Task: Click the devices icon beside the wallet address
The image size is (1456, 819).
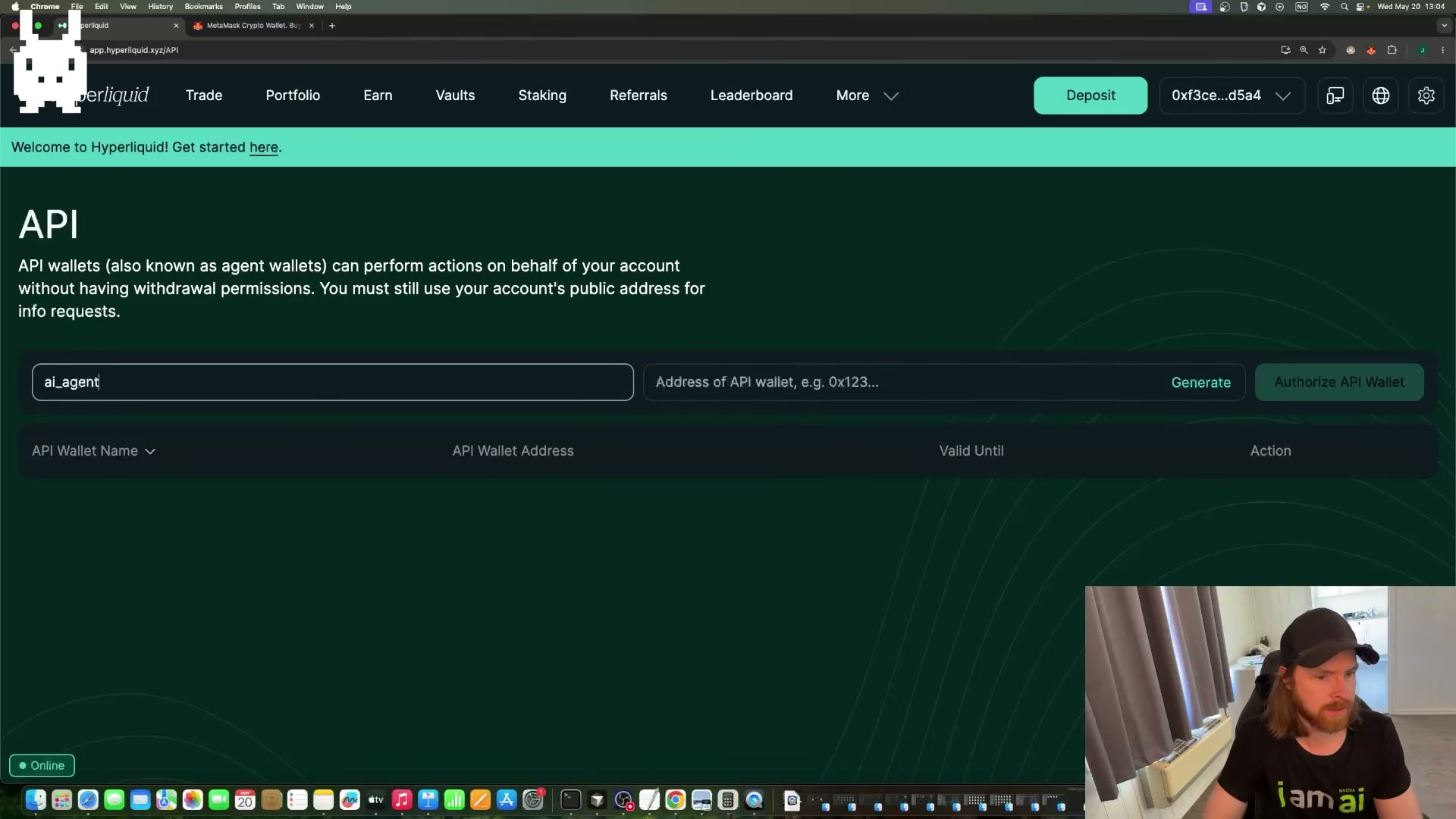Action: pyautogui.click(x=1335, y=96)
